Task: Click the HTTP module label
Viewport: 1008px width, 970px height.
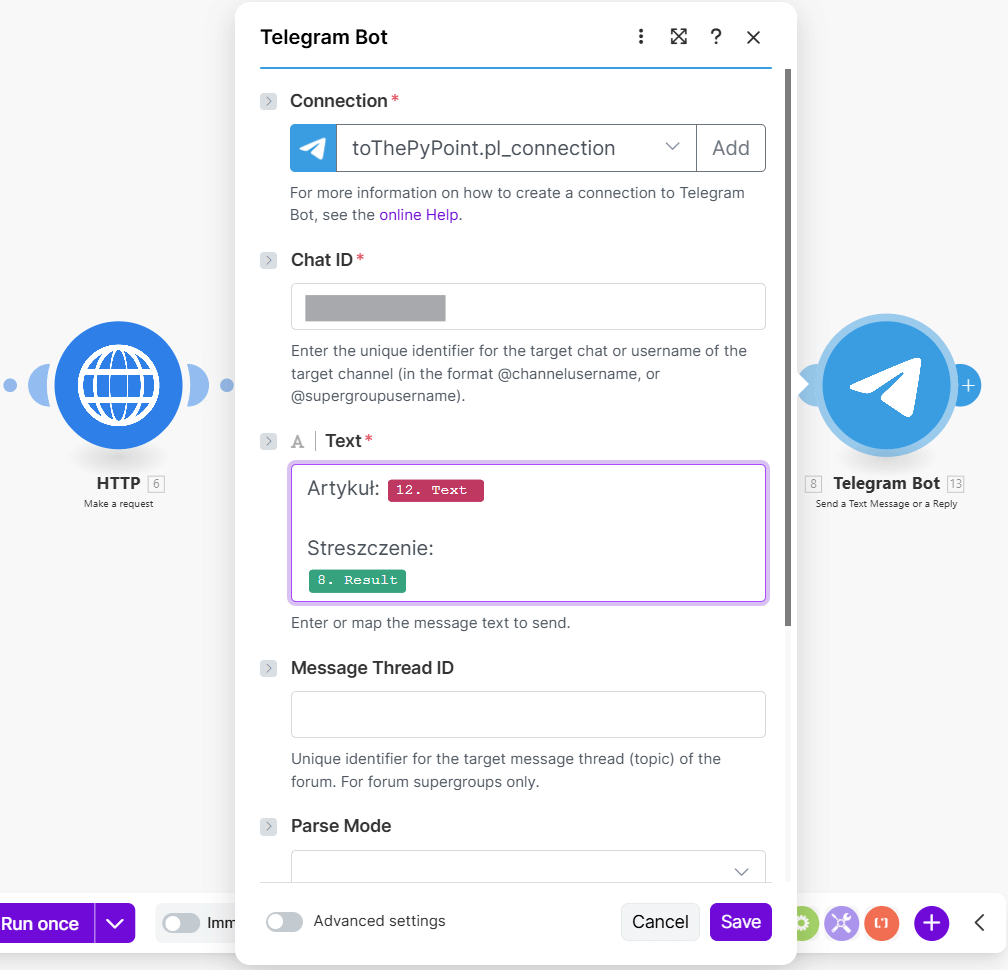Action: pos(118,483)
